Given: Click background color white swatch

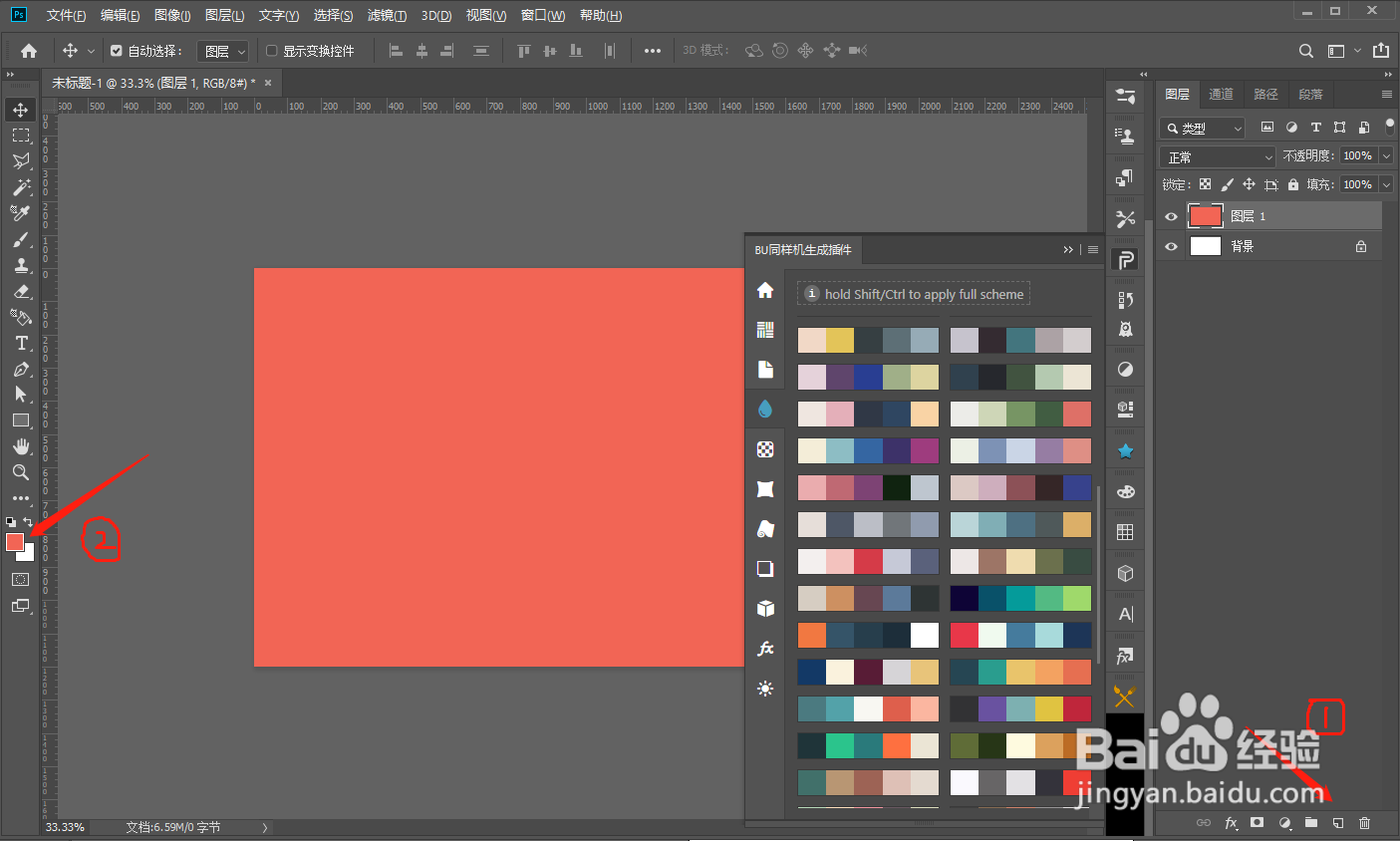Looking at the screenshot, I should [x=28, y=554].
